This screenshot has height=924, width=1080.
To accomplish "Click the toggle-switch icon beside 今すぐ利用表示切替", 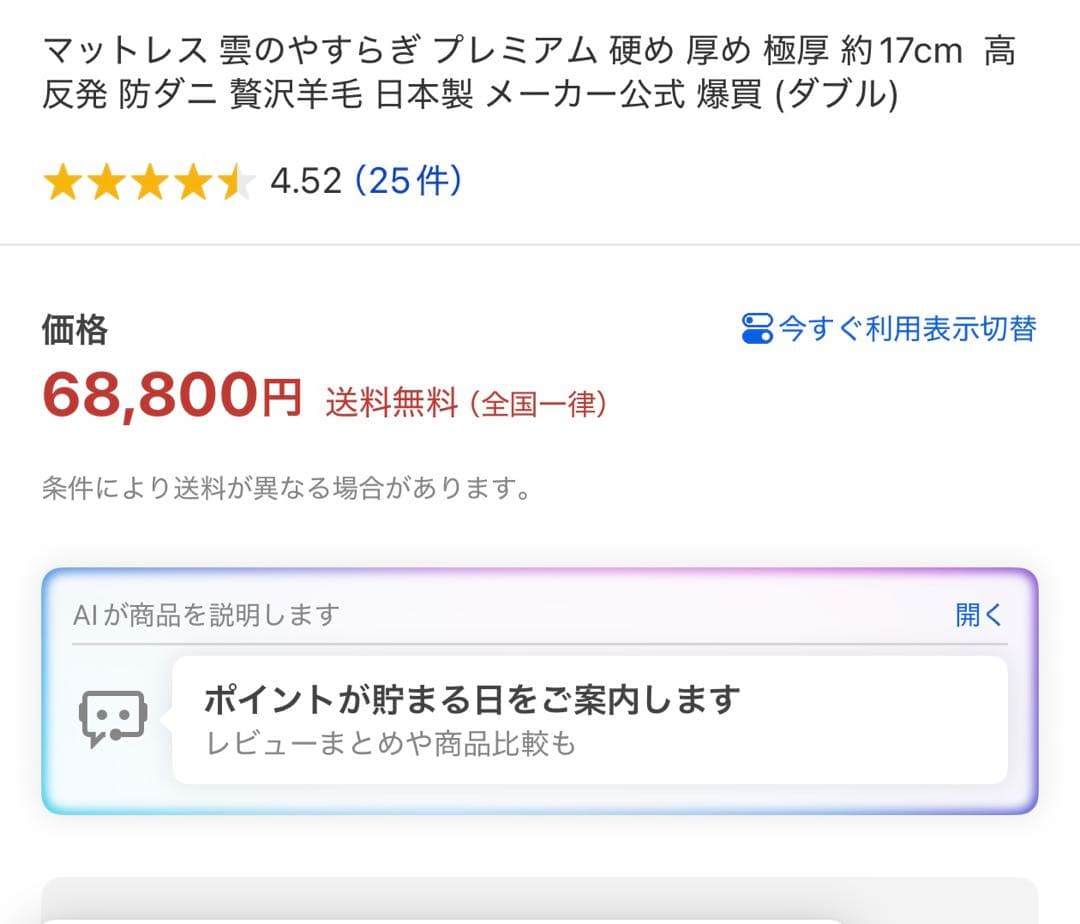I will click(x=760, y=328).
